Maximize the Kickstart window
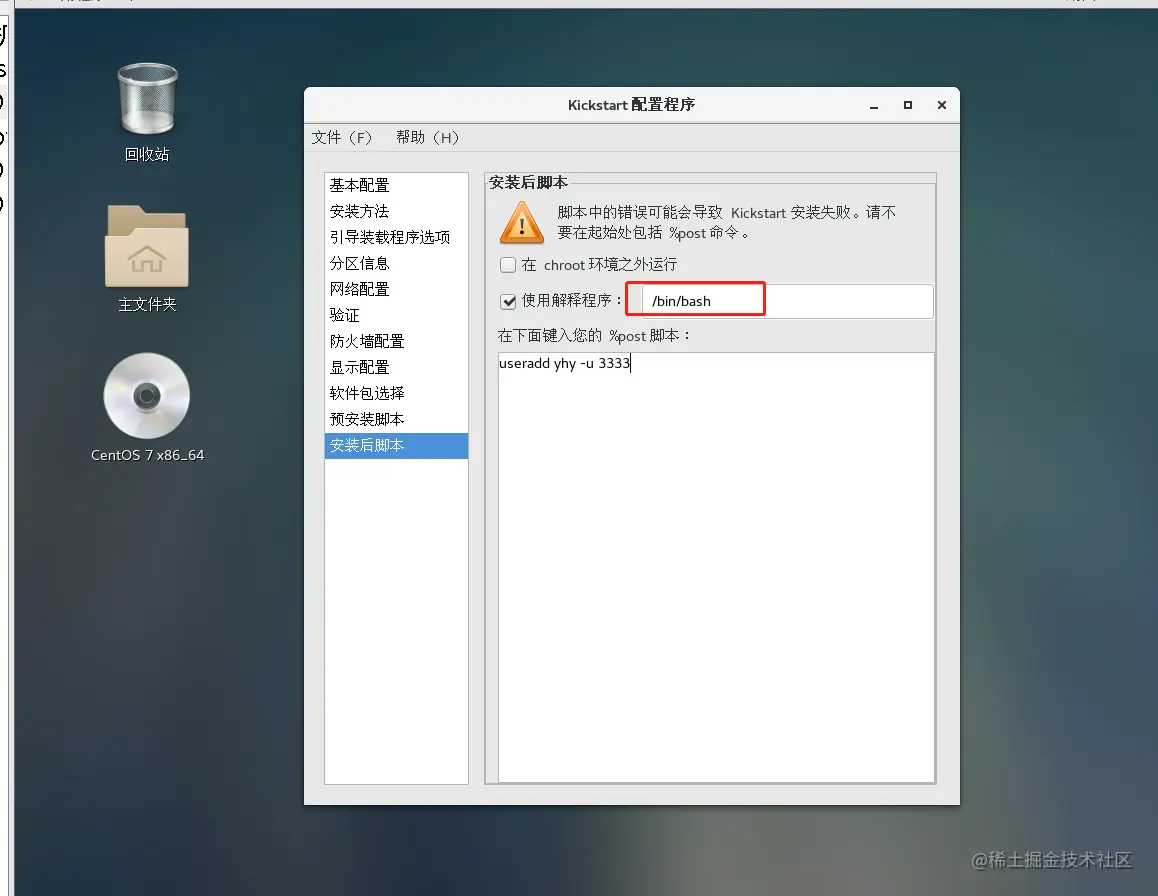The width and height of the screenshot is (1158, 896). point(908,106)
